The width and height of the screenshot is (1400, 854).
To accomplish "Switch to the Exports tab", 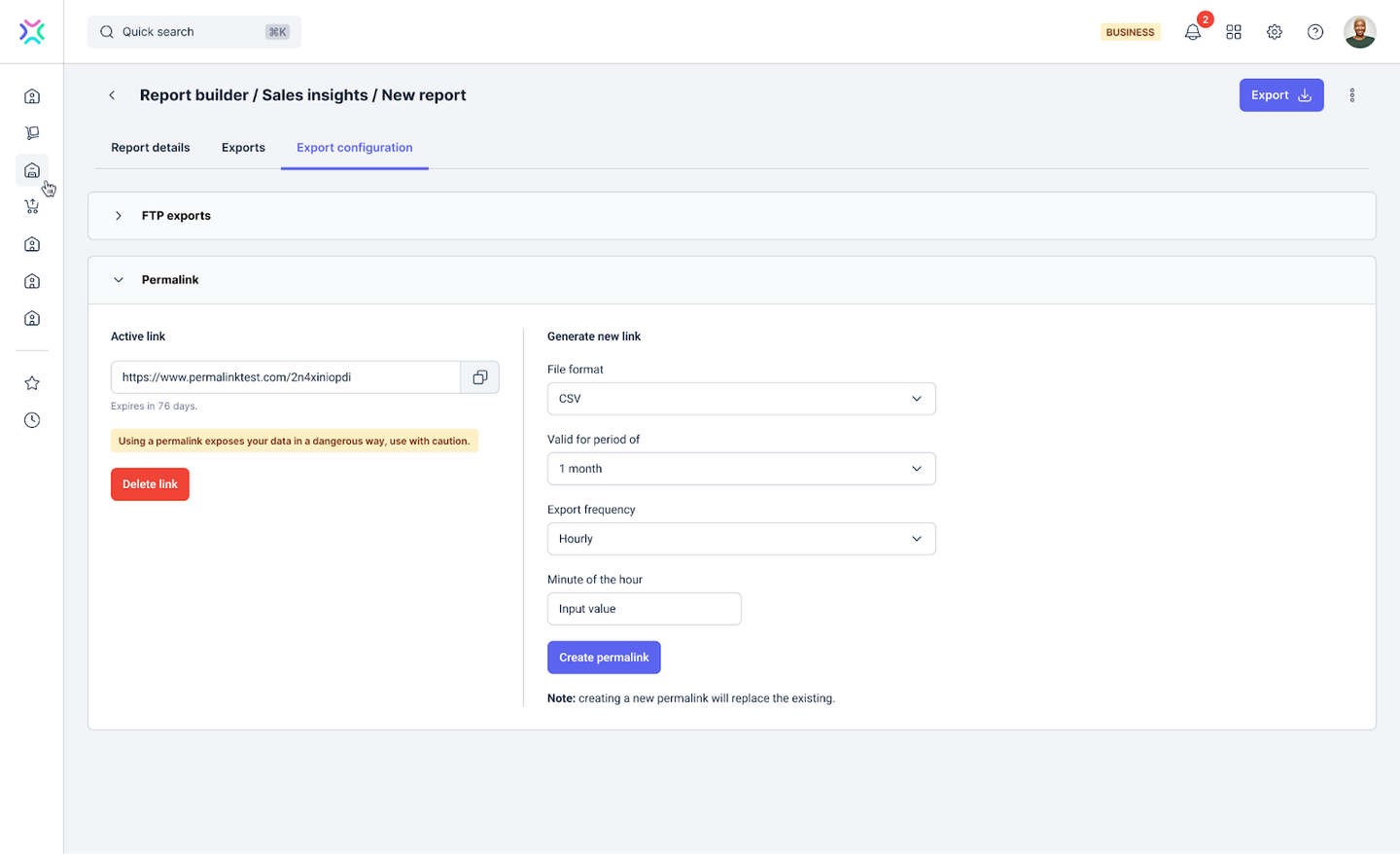I will click(x=243, y=148).
